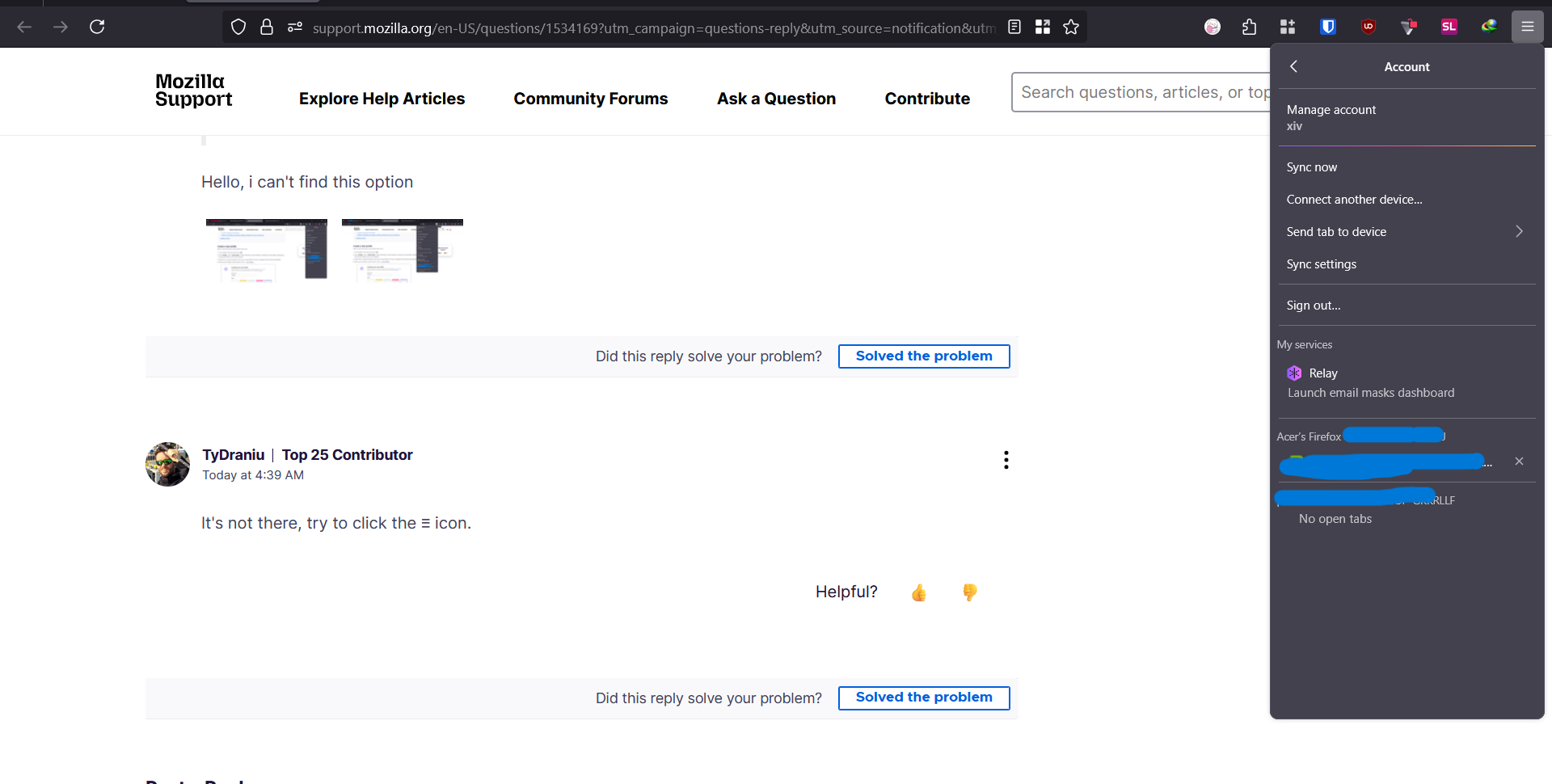Open the three-dot menu on TyDraniu's reply
This screenshot has height=784, width=1552.
pos(1006,461)
